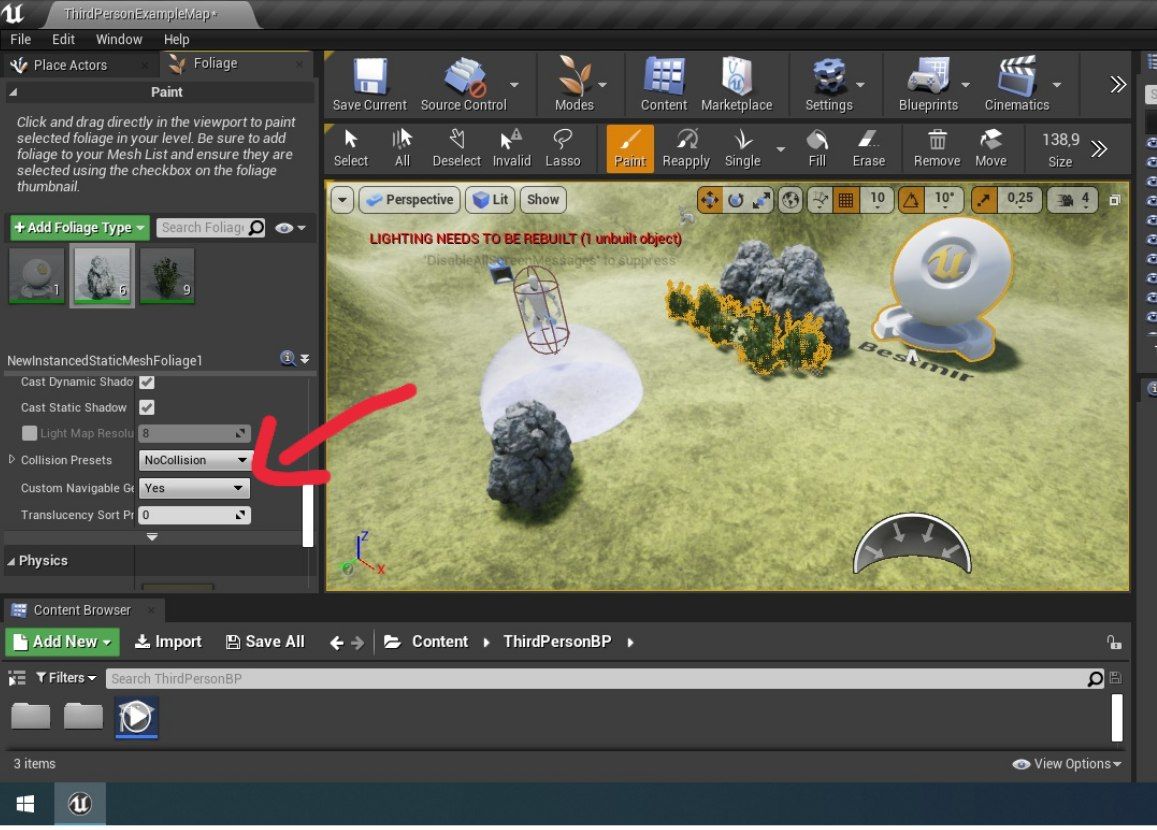Click the Lit view mode button

click(490, 200)
